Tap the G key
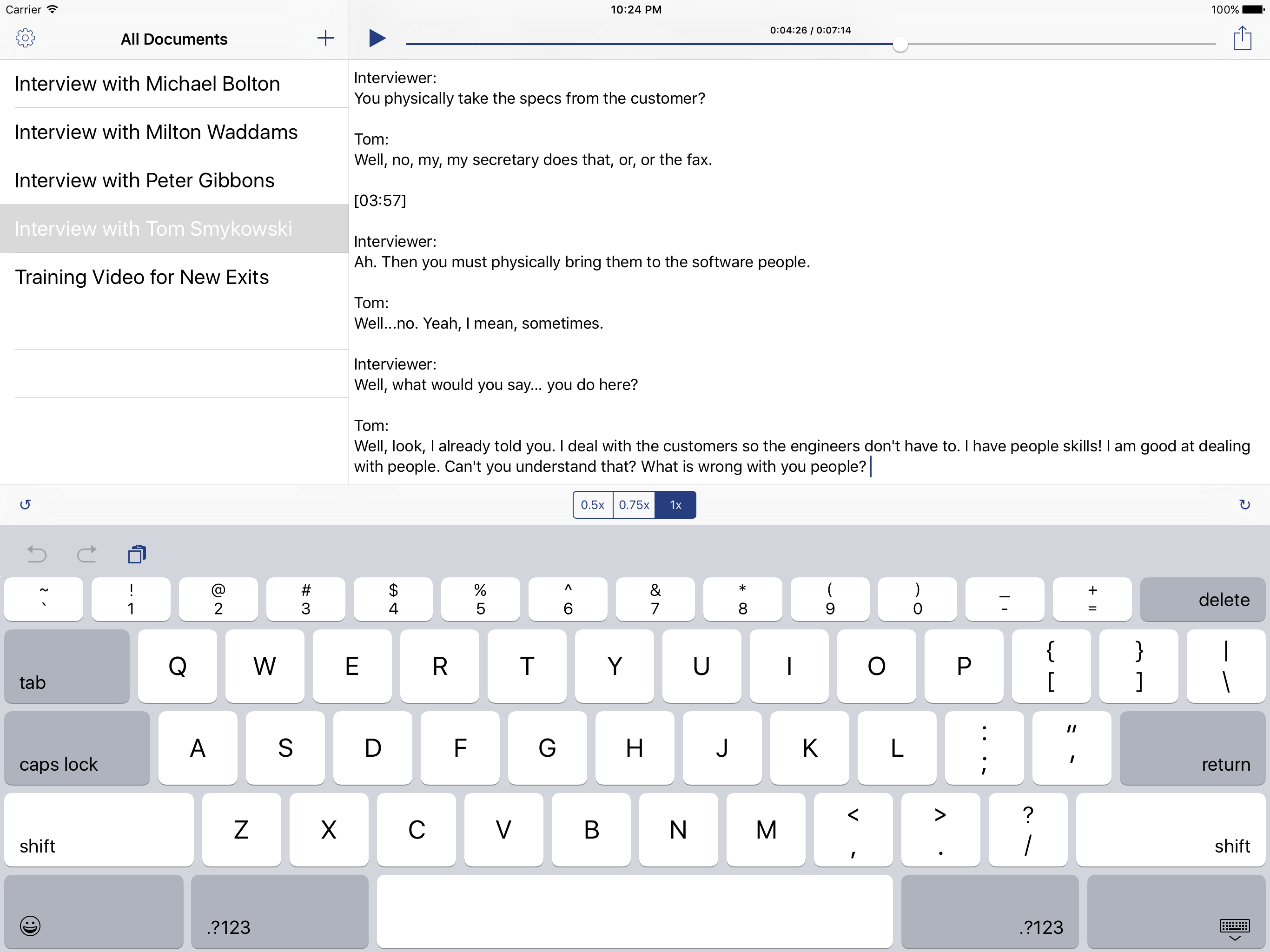Screen dimensions: 1270x952 547,748
